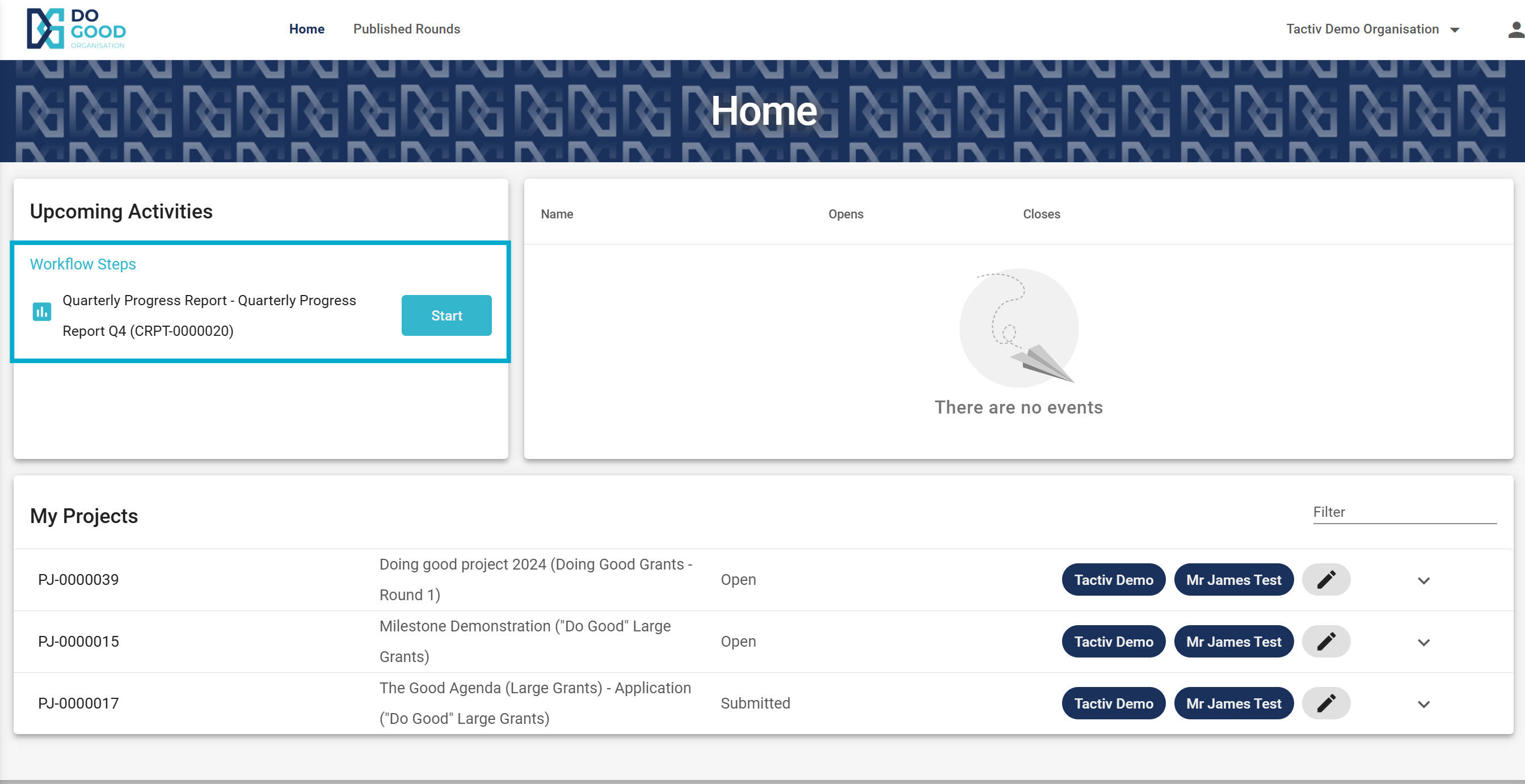Focus the My Projects Filter field

click(x=1403, y=512)
